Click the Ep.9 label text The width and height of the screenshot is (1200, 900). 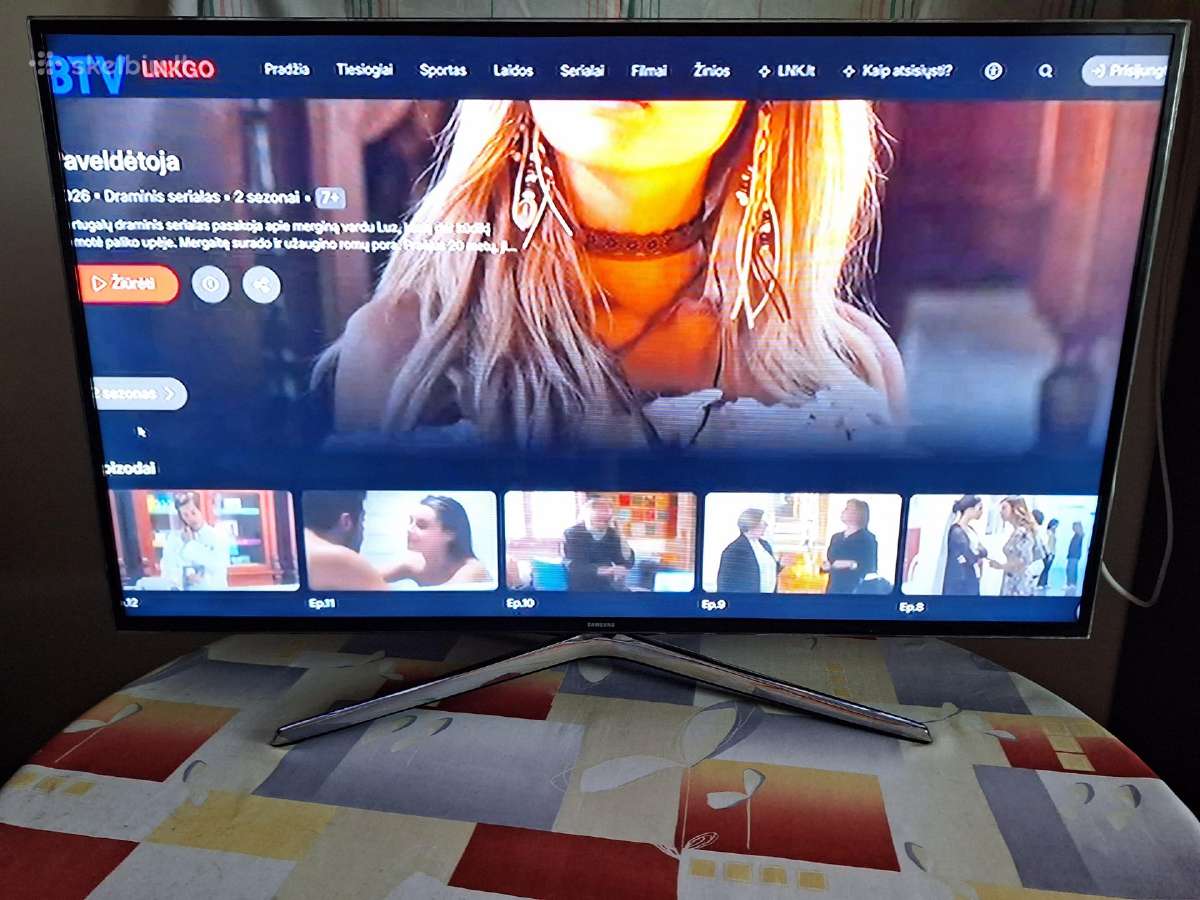point(713,605)
